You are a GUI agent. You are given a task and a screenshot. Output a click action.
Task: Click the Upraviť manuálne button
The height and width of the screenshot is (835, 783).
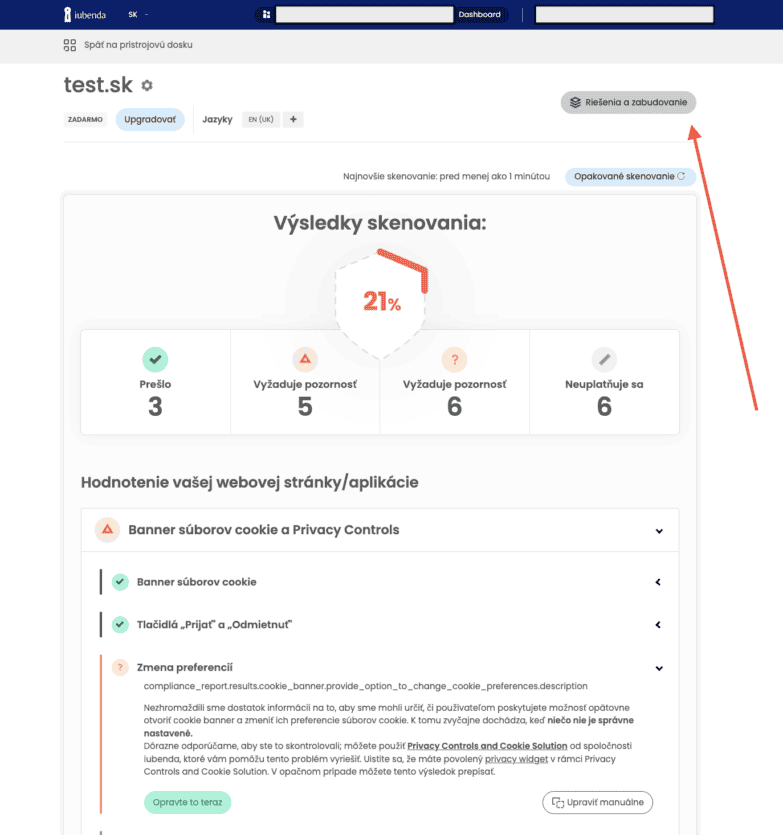(x=598, y=802)
